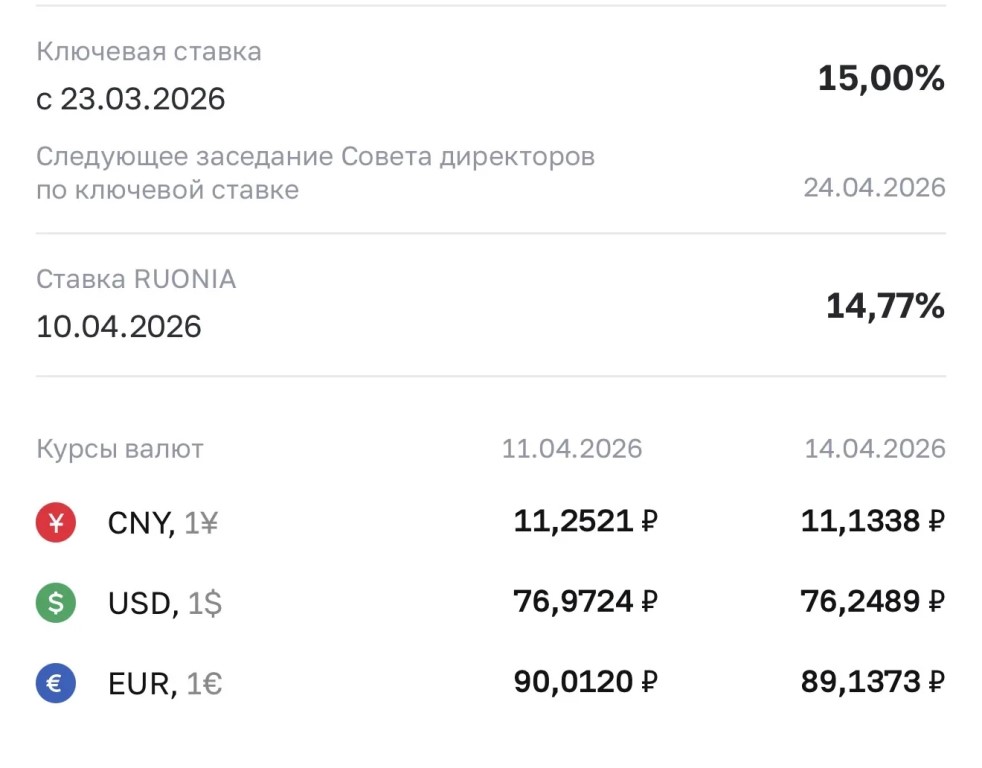Click the red CNY yuan currency icon
This screenshot has width=982, height=768.
[56, 522]
